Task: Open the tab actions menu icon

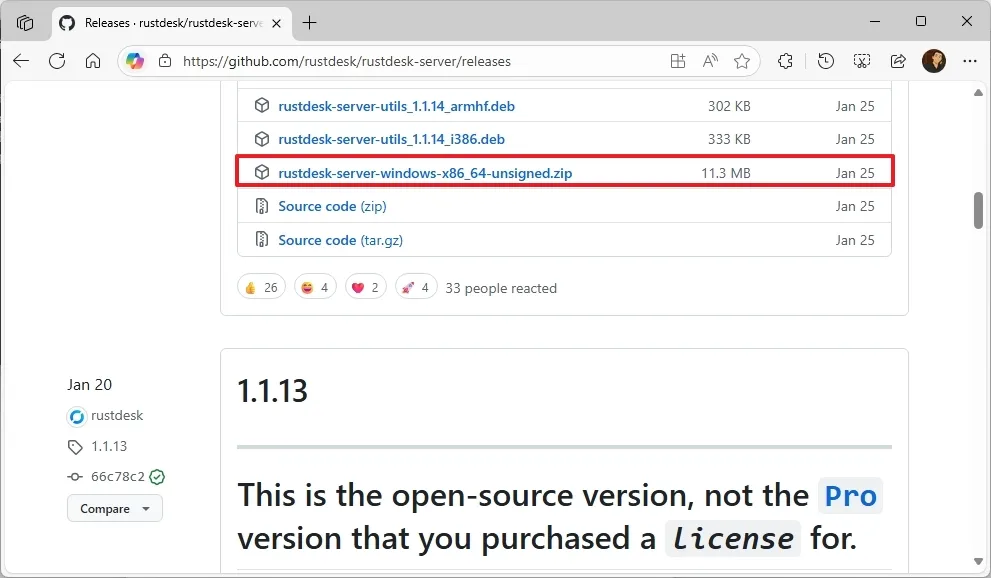Action: click(25, 23)
